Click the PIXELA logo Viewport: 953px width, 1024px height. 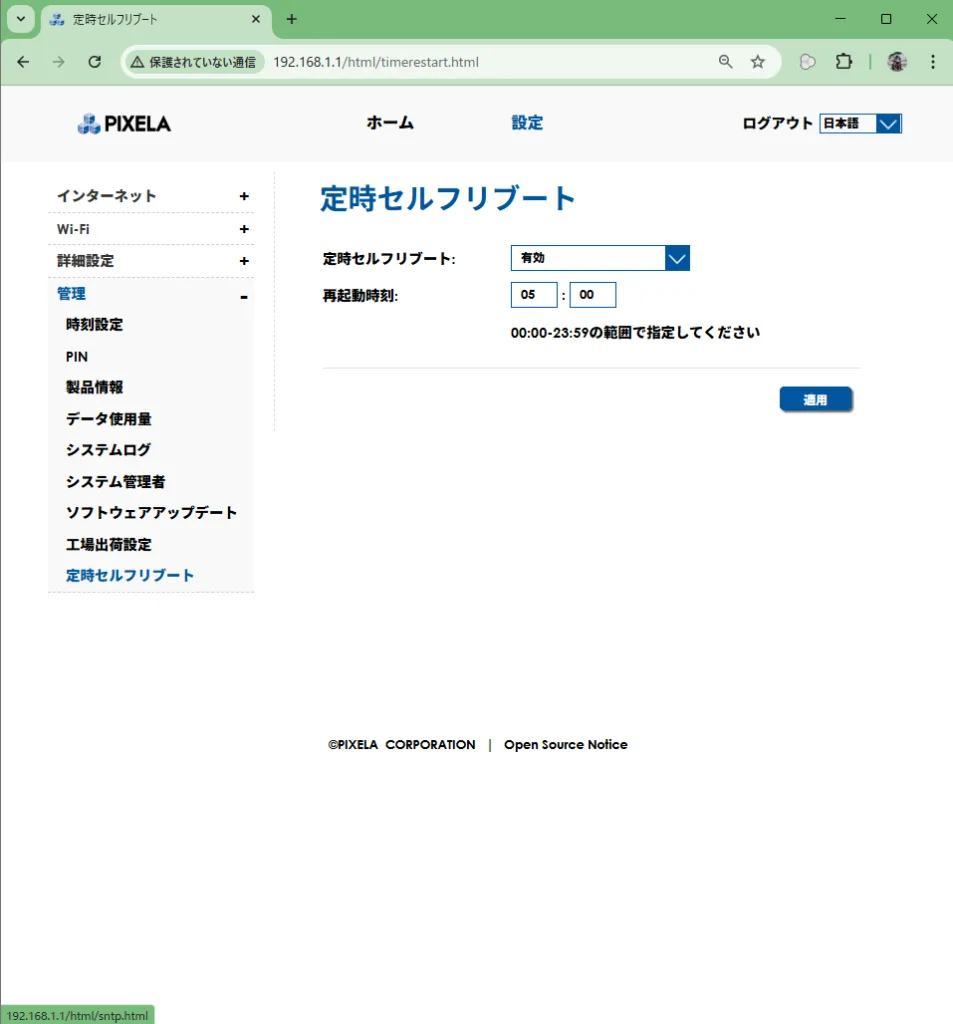pyautogui.click(x=124, y=123)
